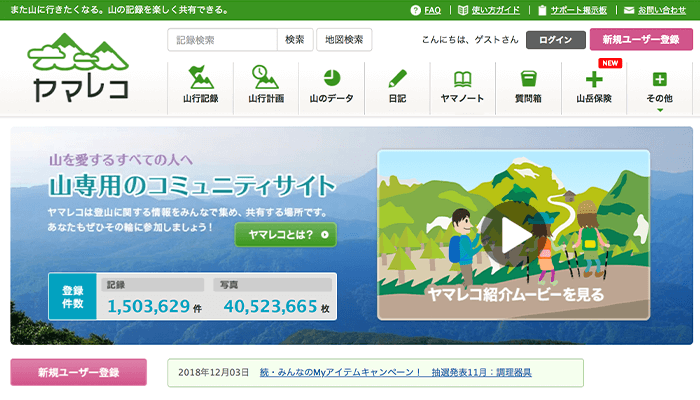Open 質問箱 box icon
Viewport: 700px width, 400px height.
pyautogui.click(x=528, y=78)
